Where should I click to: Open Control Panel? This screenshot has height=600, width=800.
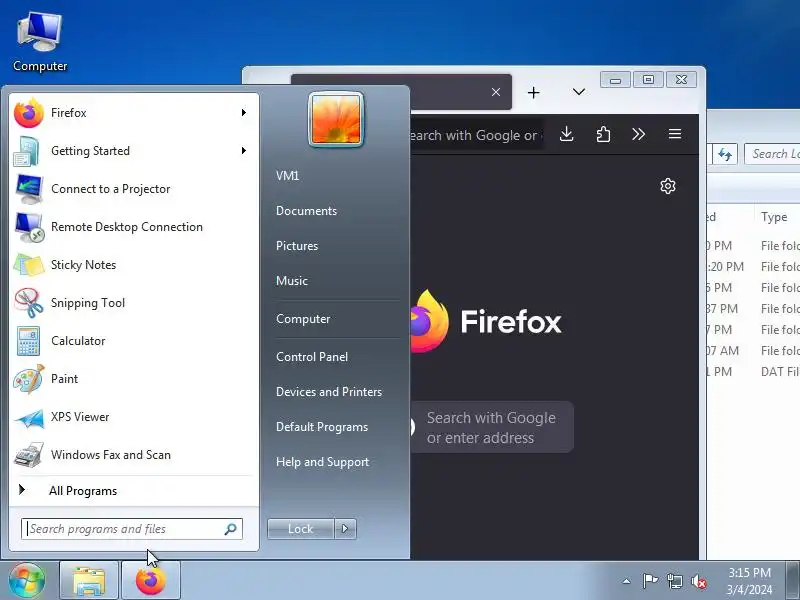312,357
